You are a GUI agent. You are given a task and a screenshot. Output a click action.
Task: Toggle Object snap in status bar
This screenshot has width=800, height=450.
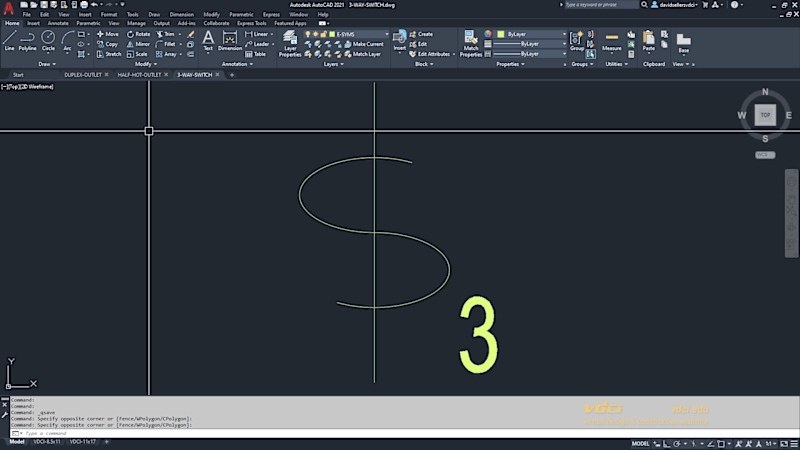(x=721, y=444)
